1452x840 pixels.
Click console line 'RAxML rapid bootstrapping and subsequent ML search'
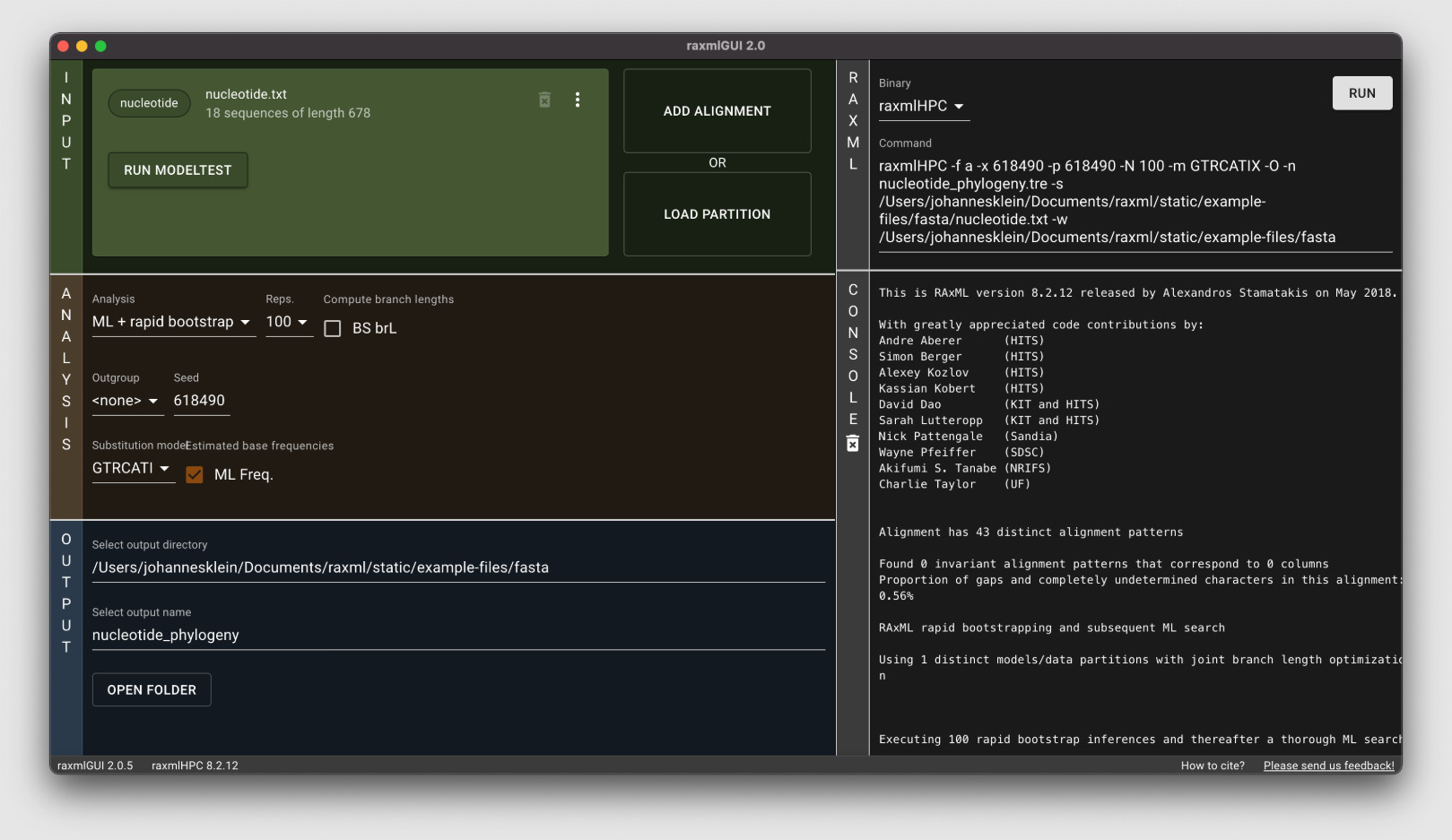pos(1051,628)
